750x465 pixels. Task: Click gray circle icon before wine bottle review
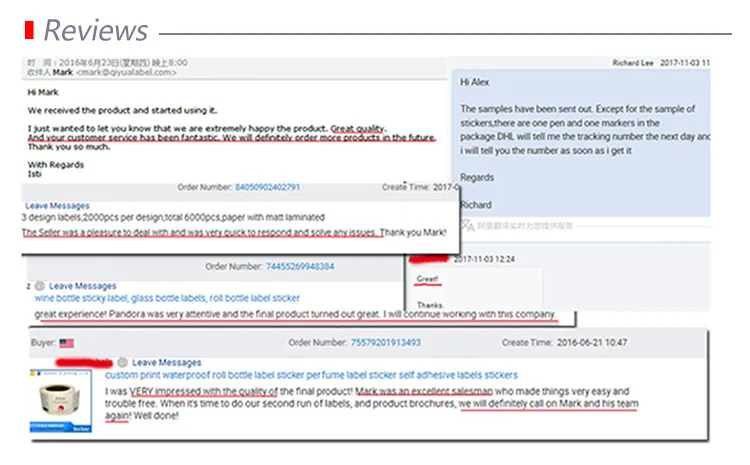point(38,286)
